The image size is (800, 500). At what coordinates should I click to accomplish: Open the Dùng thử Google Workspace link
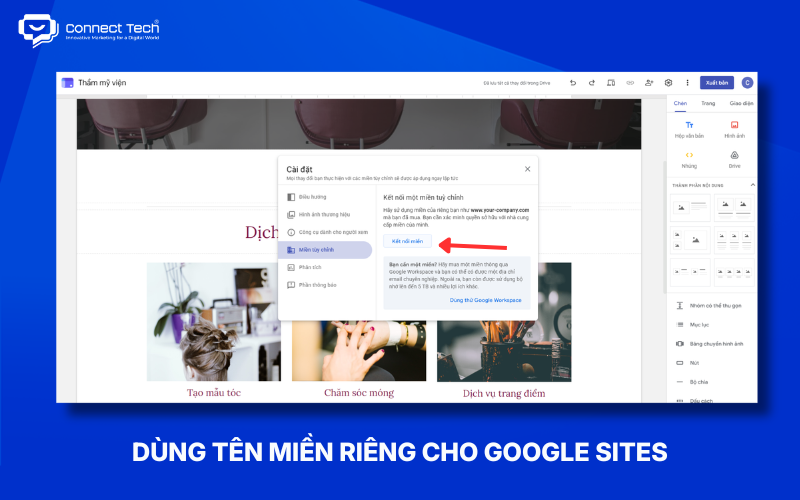click(485, 301)
